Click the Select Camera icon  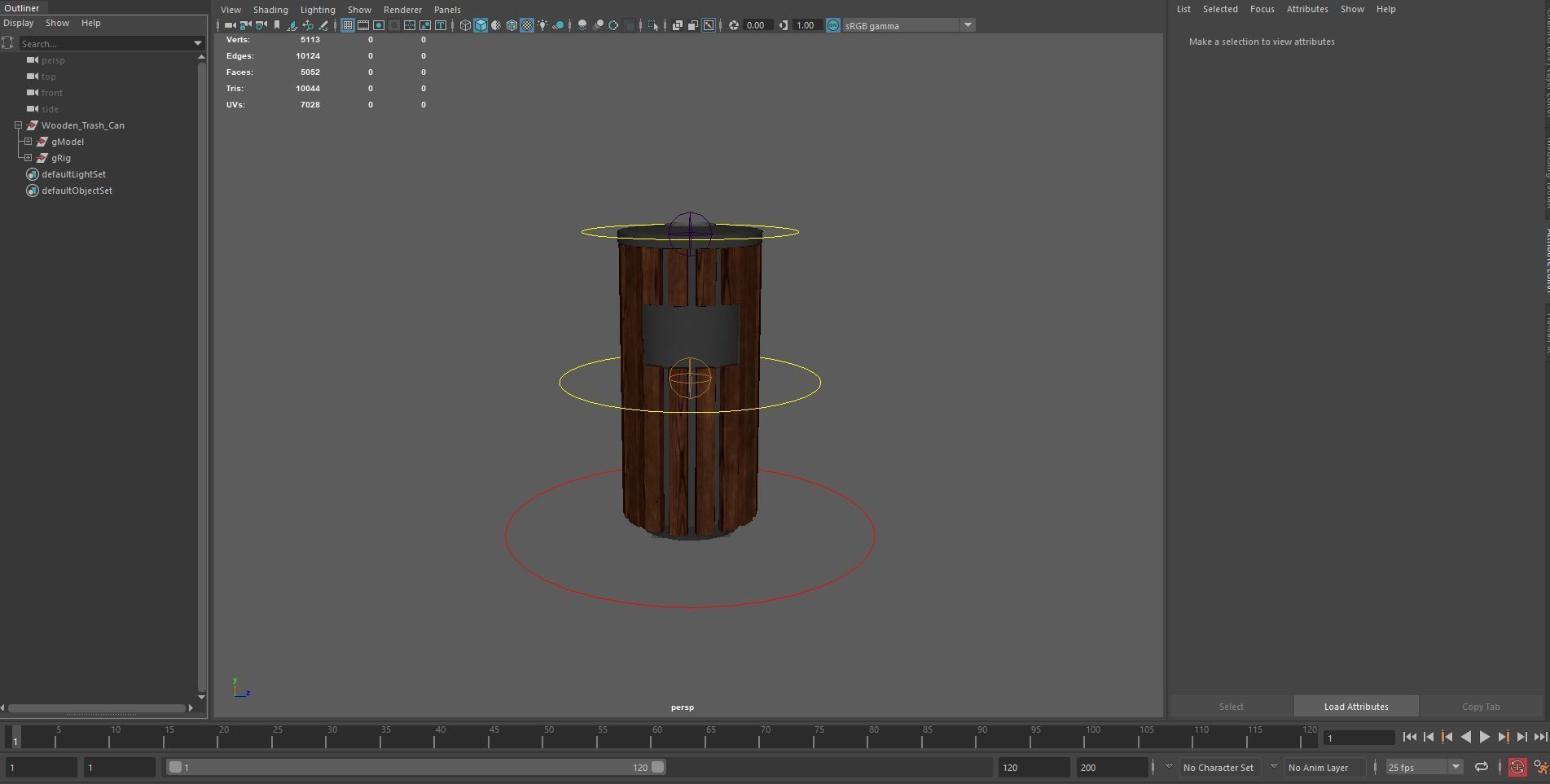[x=230, y=25]
